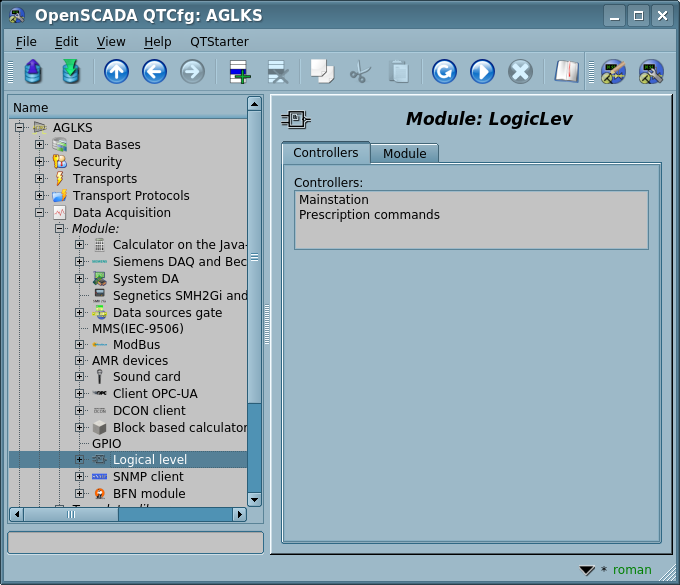Screen dimensions: 680x585
Task: Open the Edit menu
Action: coord(66,42)
